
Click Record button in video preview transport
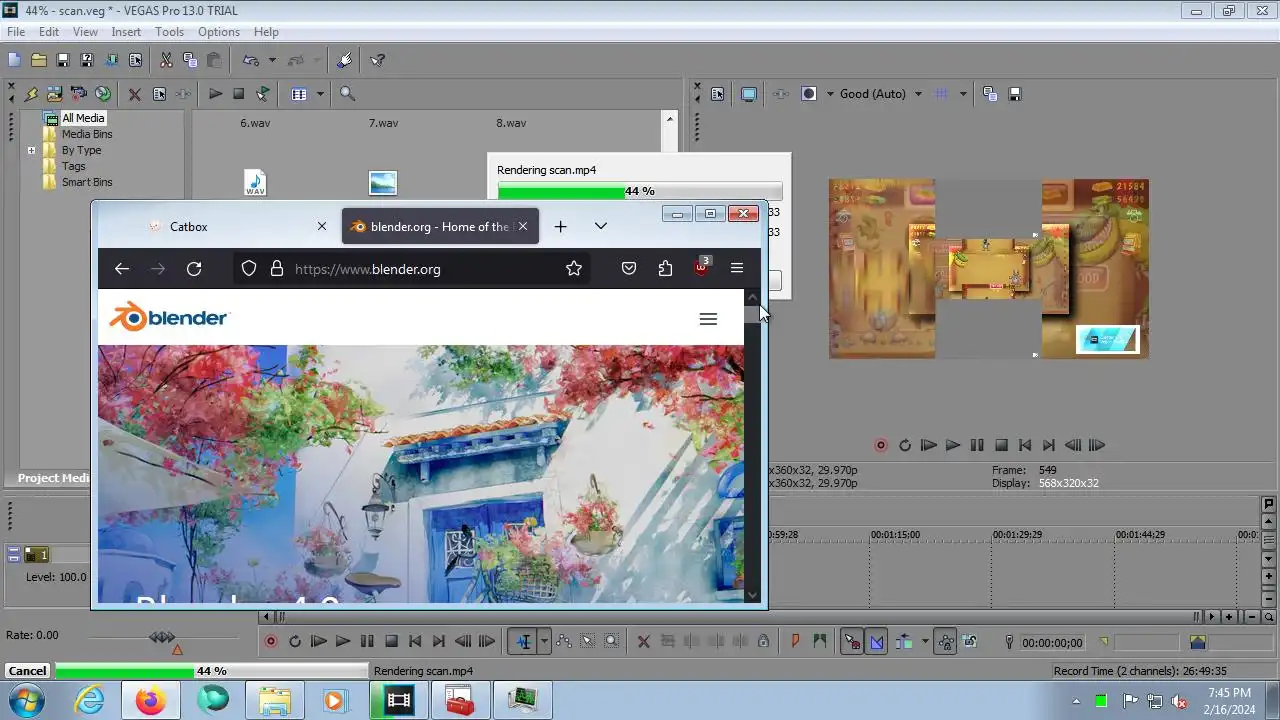[881, 445]
